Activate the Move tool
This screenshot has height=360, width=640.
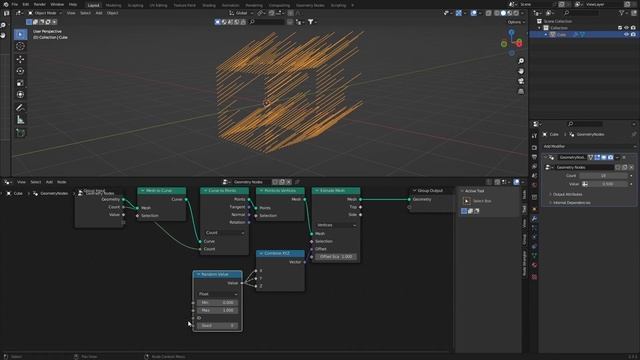click(20, 59)
